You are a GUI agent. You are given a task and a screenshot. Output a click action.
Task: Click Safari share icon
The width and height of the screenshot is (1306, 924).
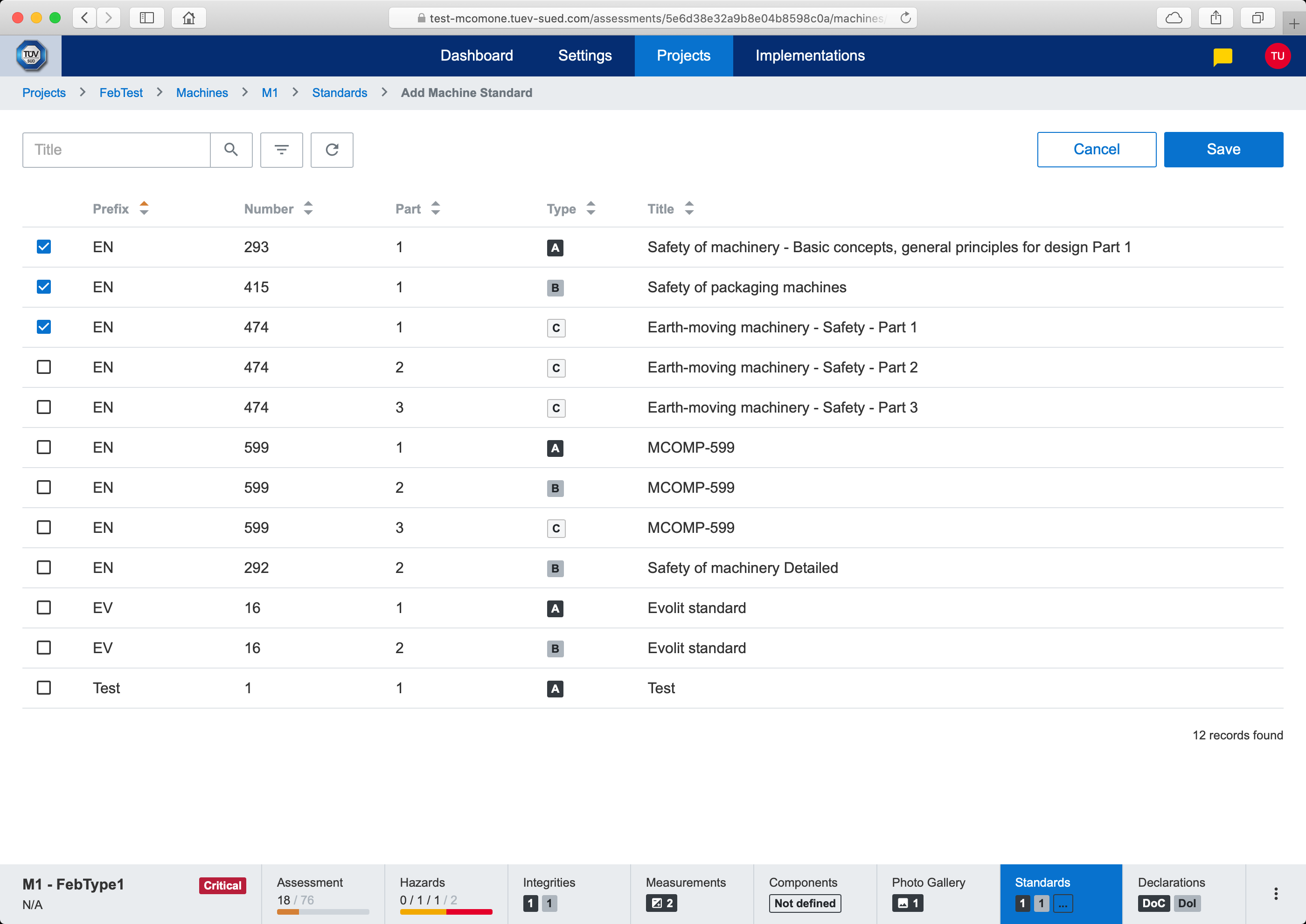pos(1216,18)
